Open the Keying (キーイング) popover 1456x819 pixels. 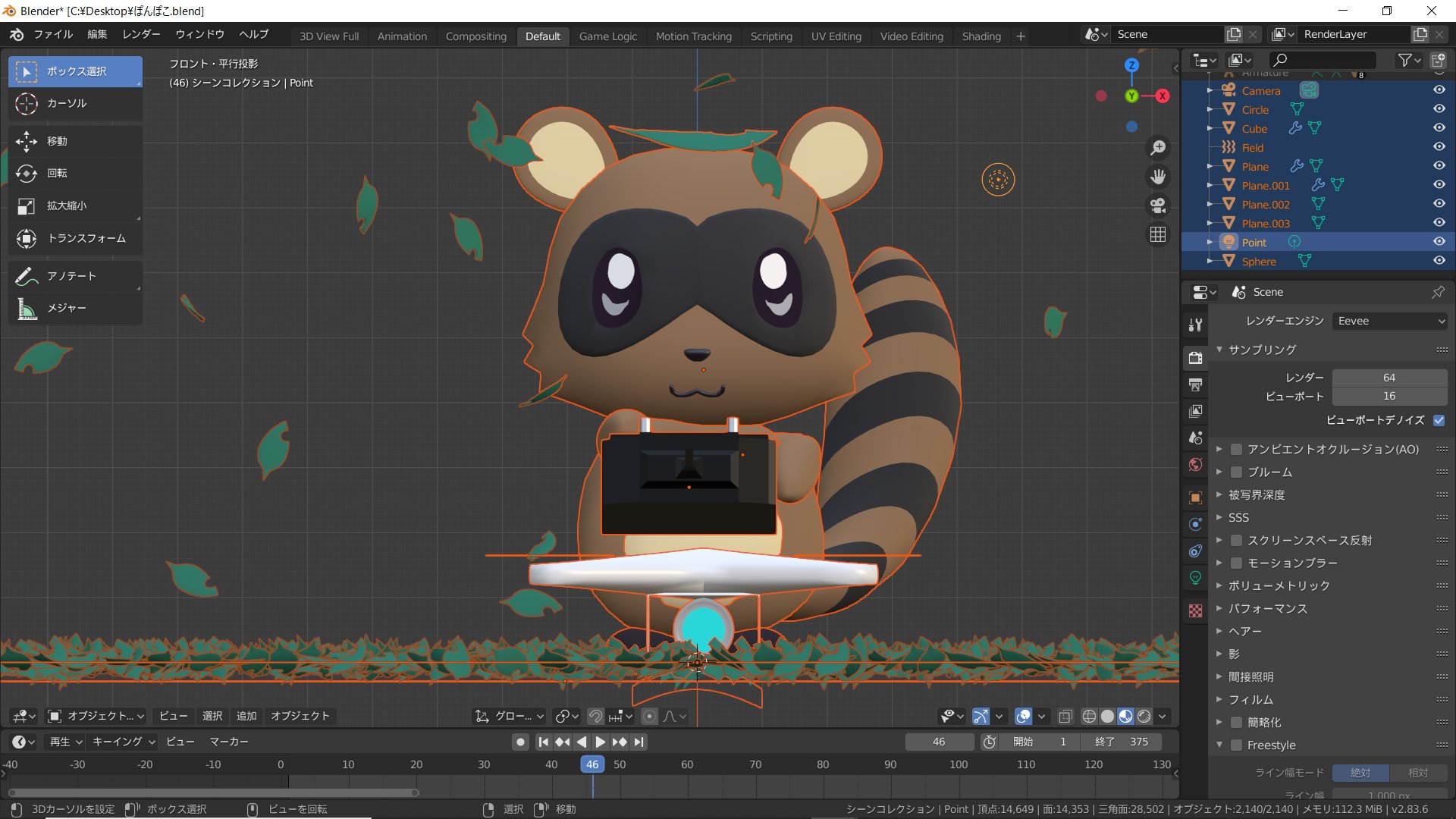click(123, 742)
